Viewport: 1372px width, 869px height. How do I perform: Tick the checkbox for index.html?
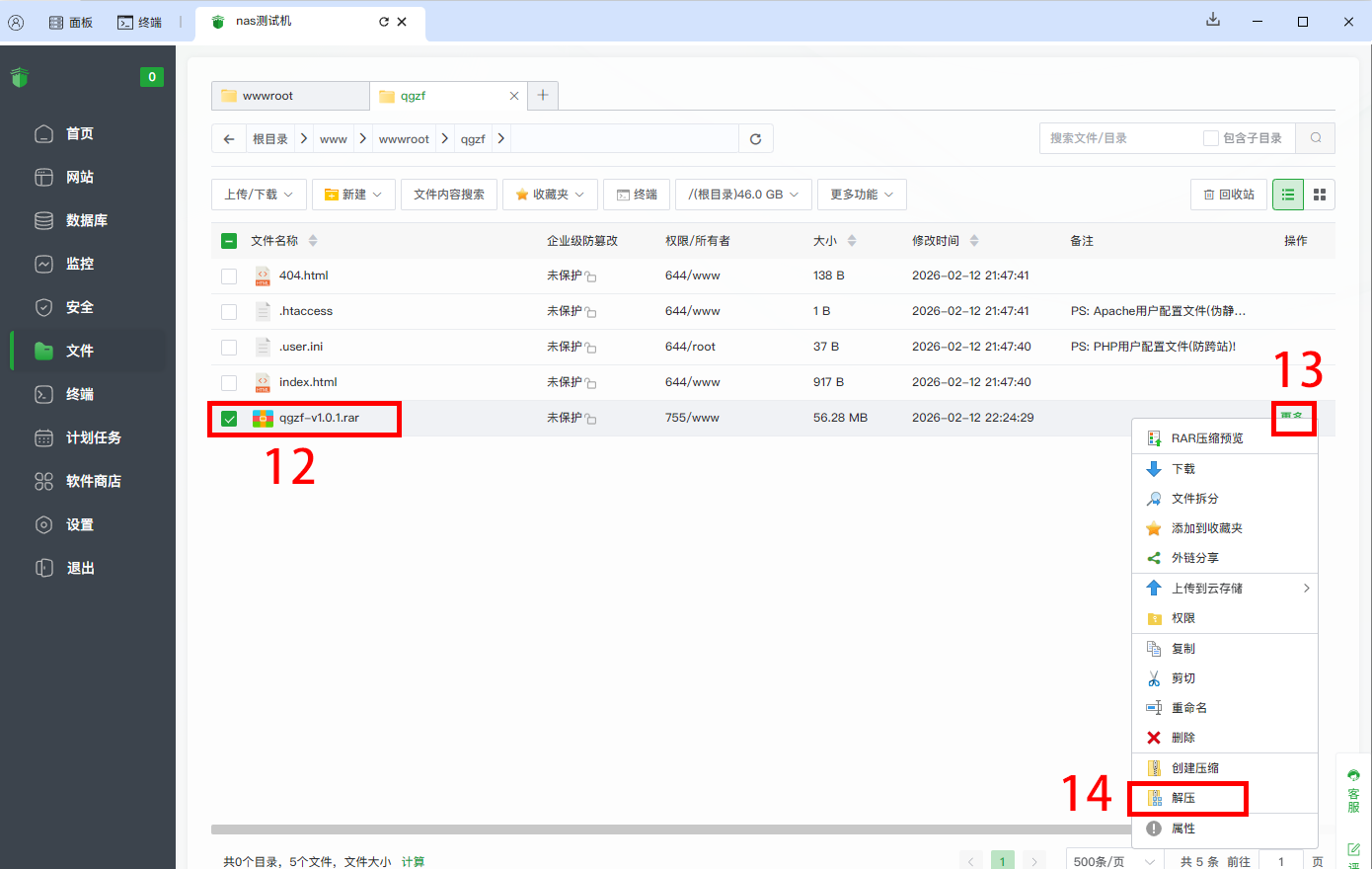(229, 383)
